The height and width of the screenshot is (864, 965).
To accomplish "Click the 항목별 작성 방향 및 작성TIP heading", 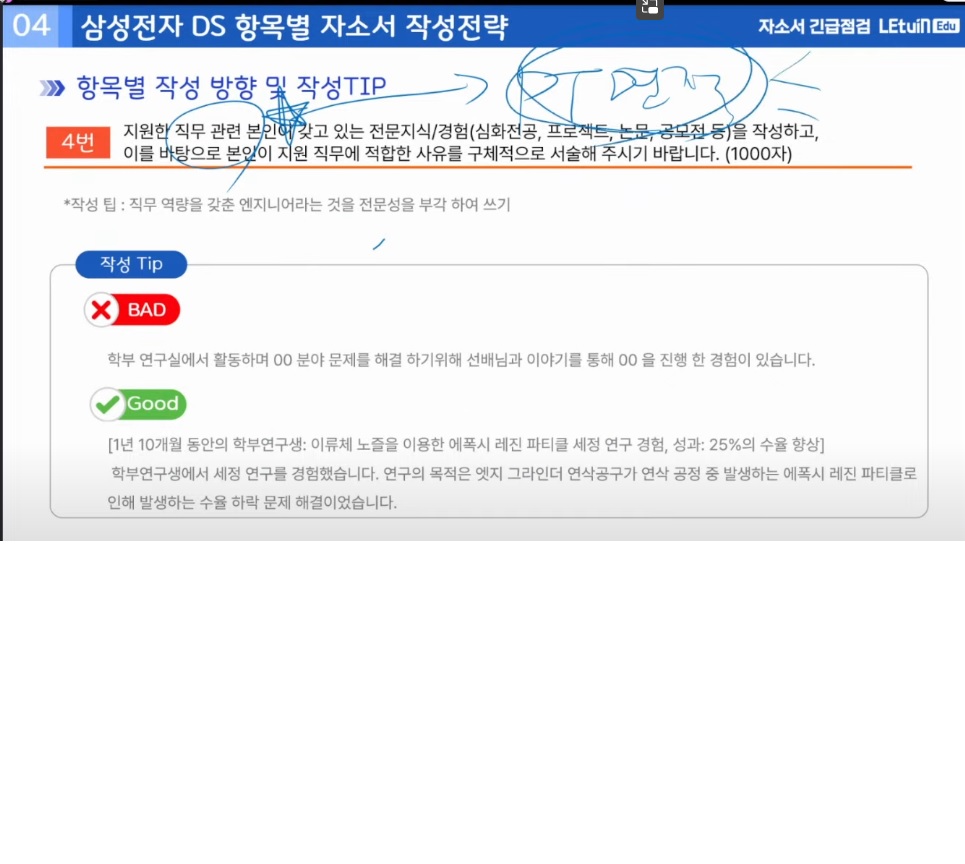I will coord(231,87).
